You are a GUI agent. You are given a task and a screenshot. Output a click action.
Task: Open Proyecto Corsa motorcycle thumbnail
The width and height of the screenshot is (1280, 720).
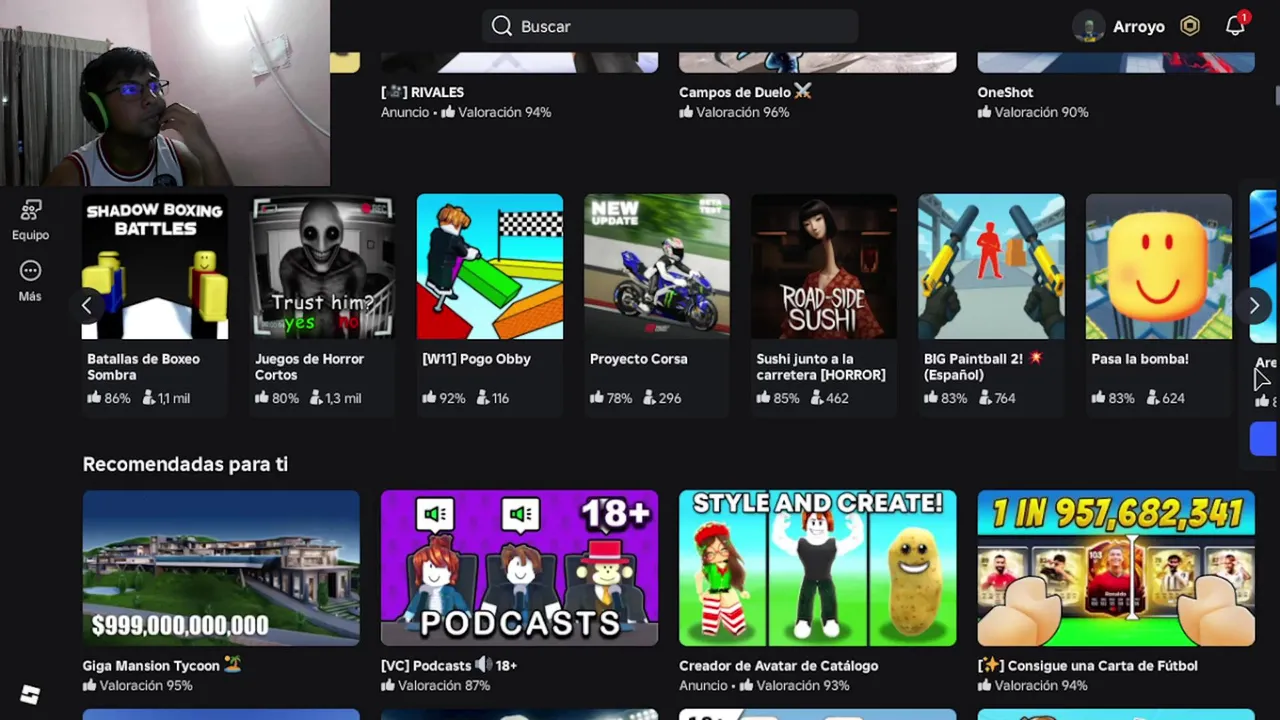click(x=657, y=267)
